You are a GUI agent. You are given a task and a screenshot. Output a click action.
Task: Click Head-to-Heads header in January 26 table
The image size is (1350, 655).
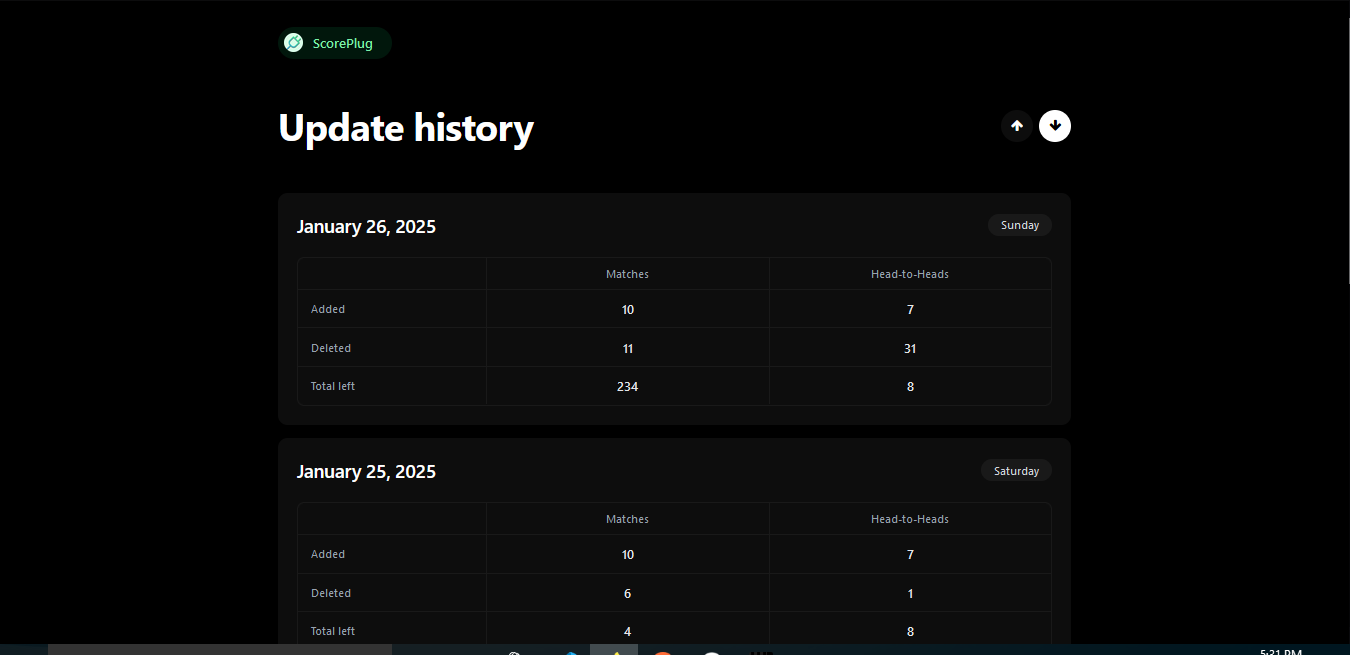point(909,274)
